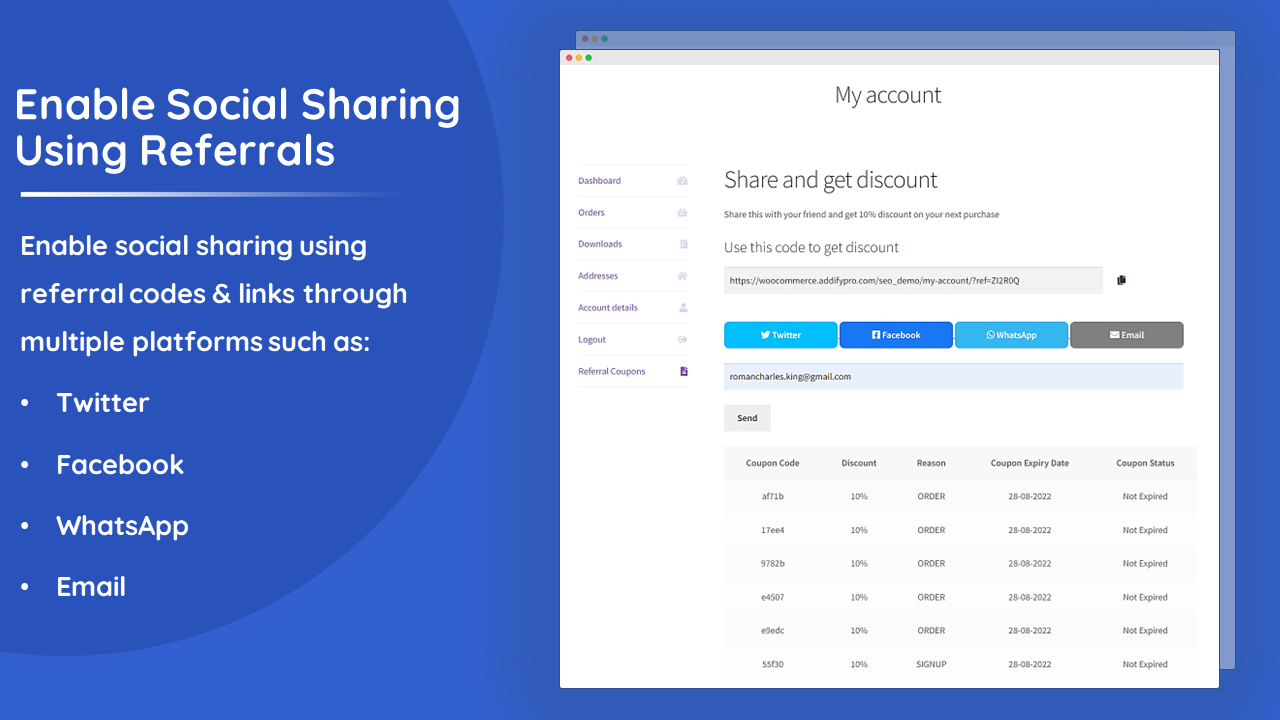Click the Addresses home icon
Image resolution: width=1280 pixels, height=720 pixels.
[682, 276]
